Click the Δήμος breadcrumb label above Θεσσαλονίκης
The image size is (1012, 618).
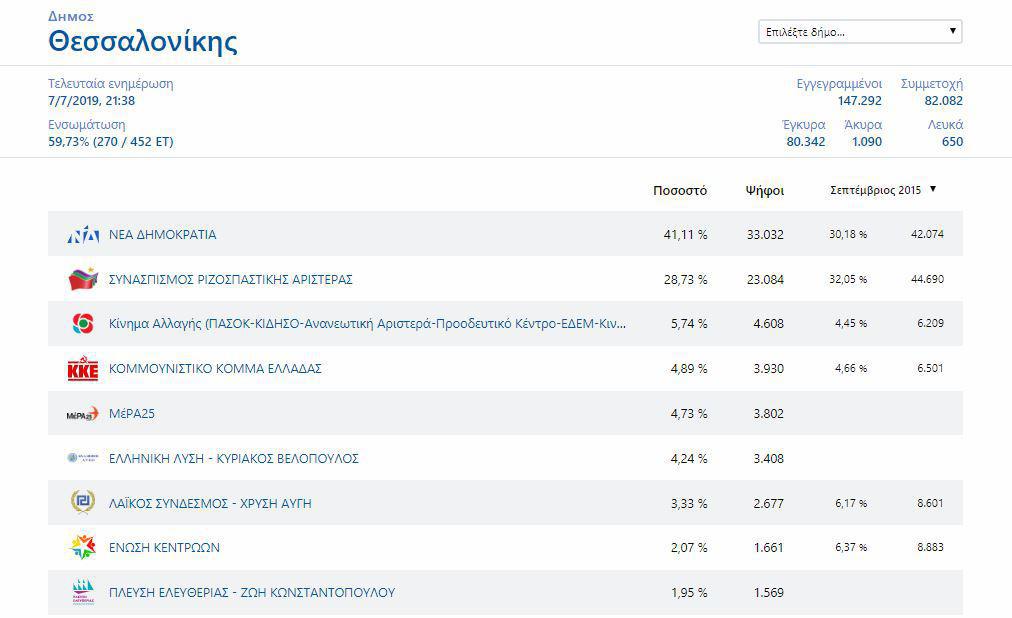tap(69, 17)
